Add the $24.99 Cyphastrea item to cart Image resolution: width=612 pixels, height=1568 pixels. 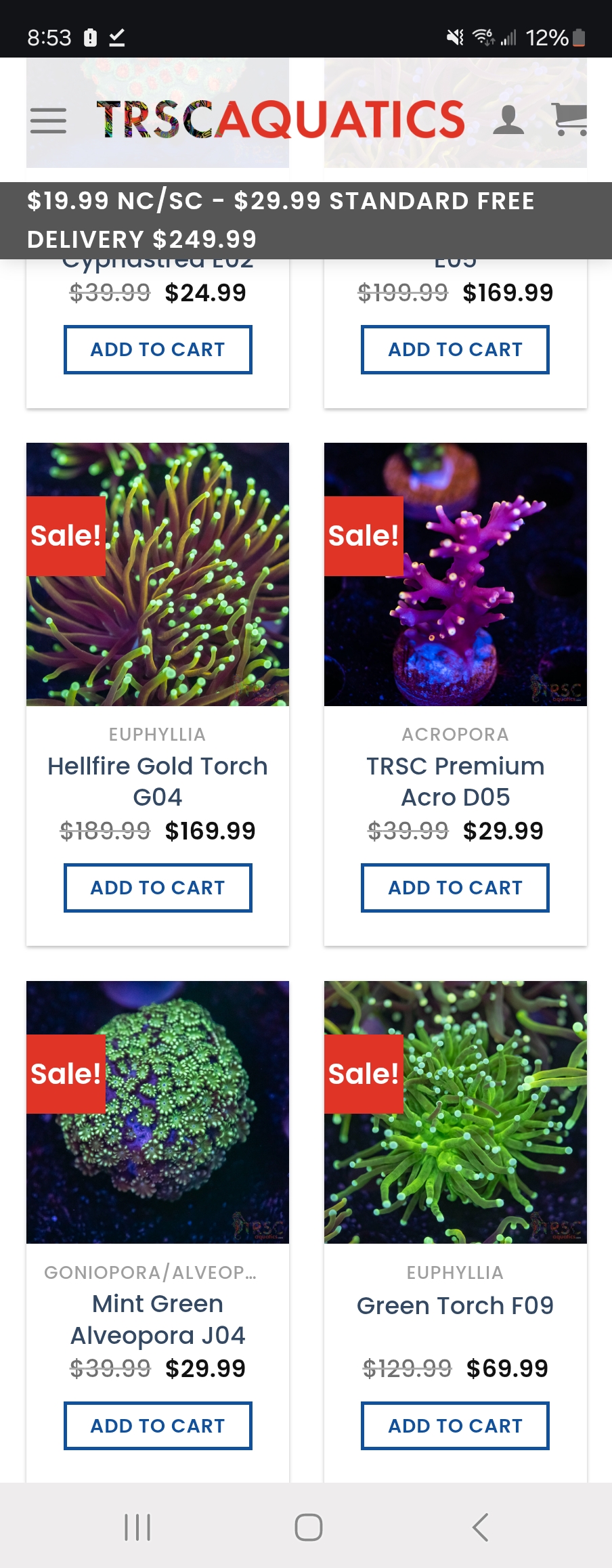(x=158, y=349)
